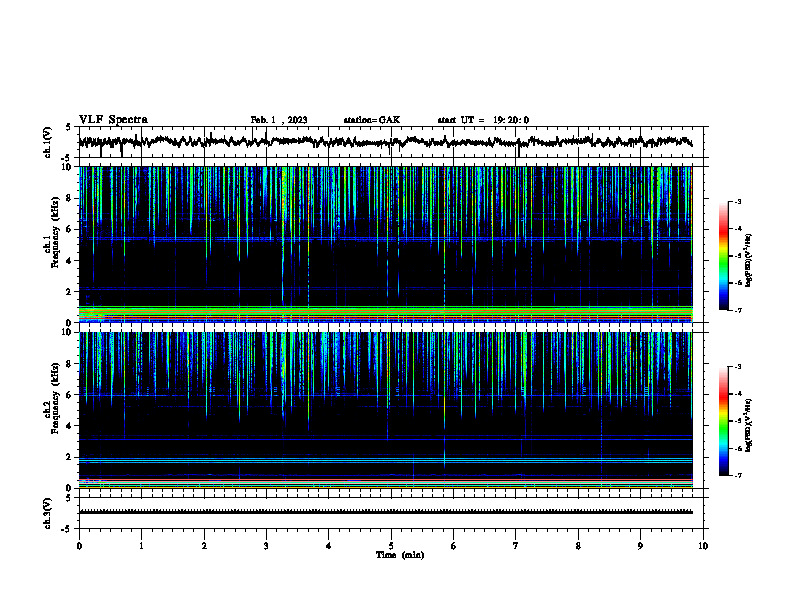Click the ch.2 color scale bar
792x612 pixels.
point(723,421)
